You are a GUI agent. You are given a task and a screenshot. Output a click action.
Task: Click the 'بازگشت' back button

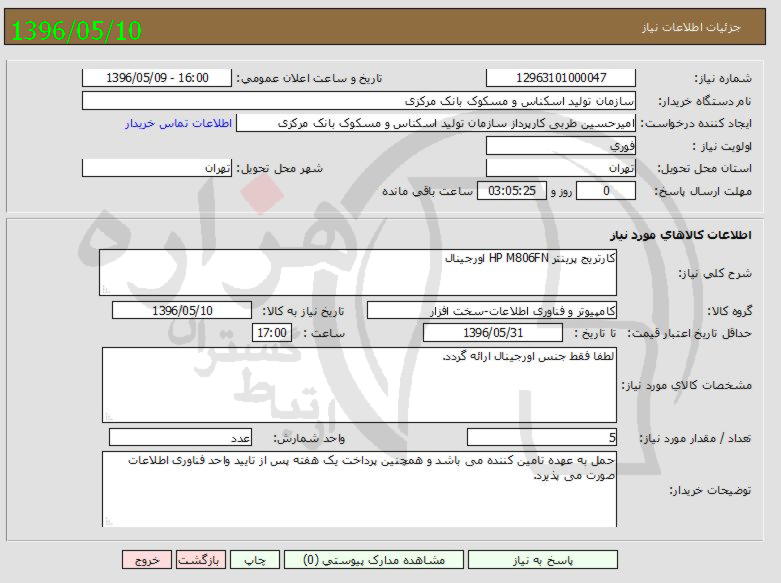(x=201, y=561)
